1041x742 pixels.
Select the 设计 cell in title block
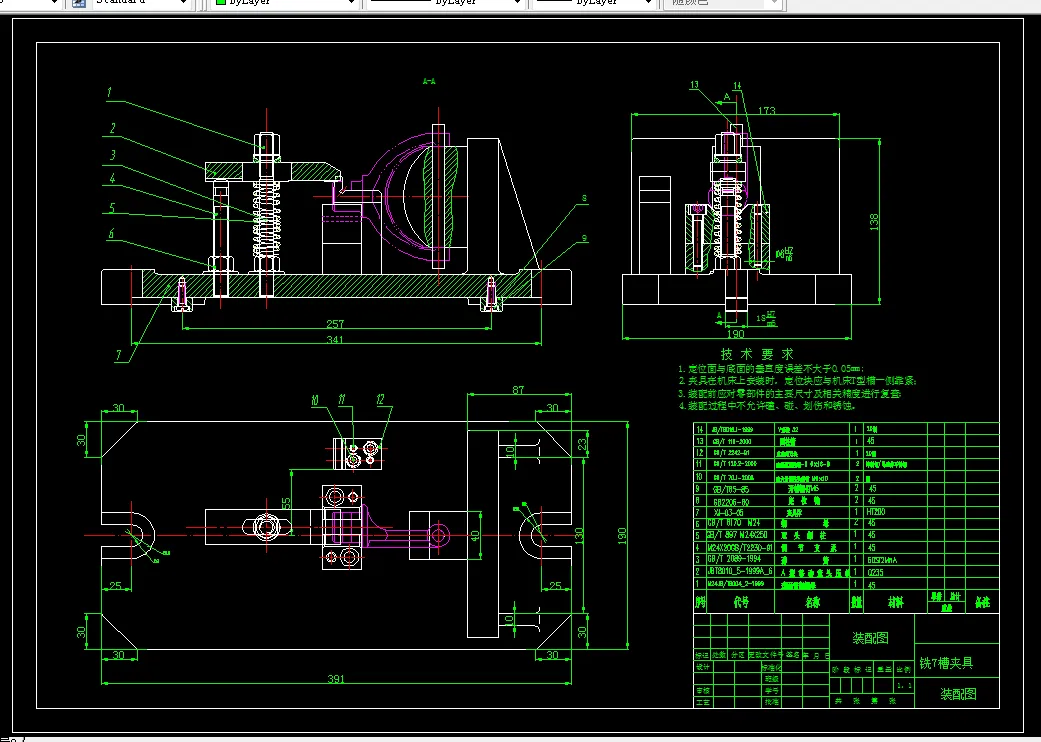click(x=702, y=667)
